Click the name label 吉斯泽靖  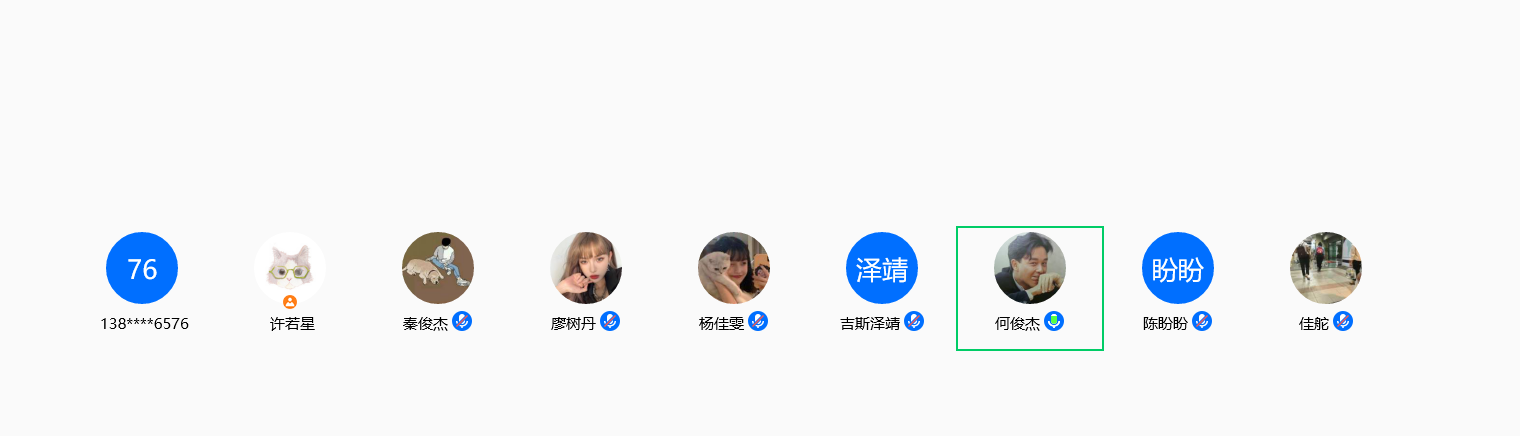tap(870, 324)
